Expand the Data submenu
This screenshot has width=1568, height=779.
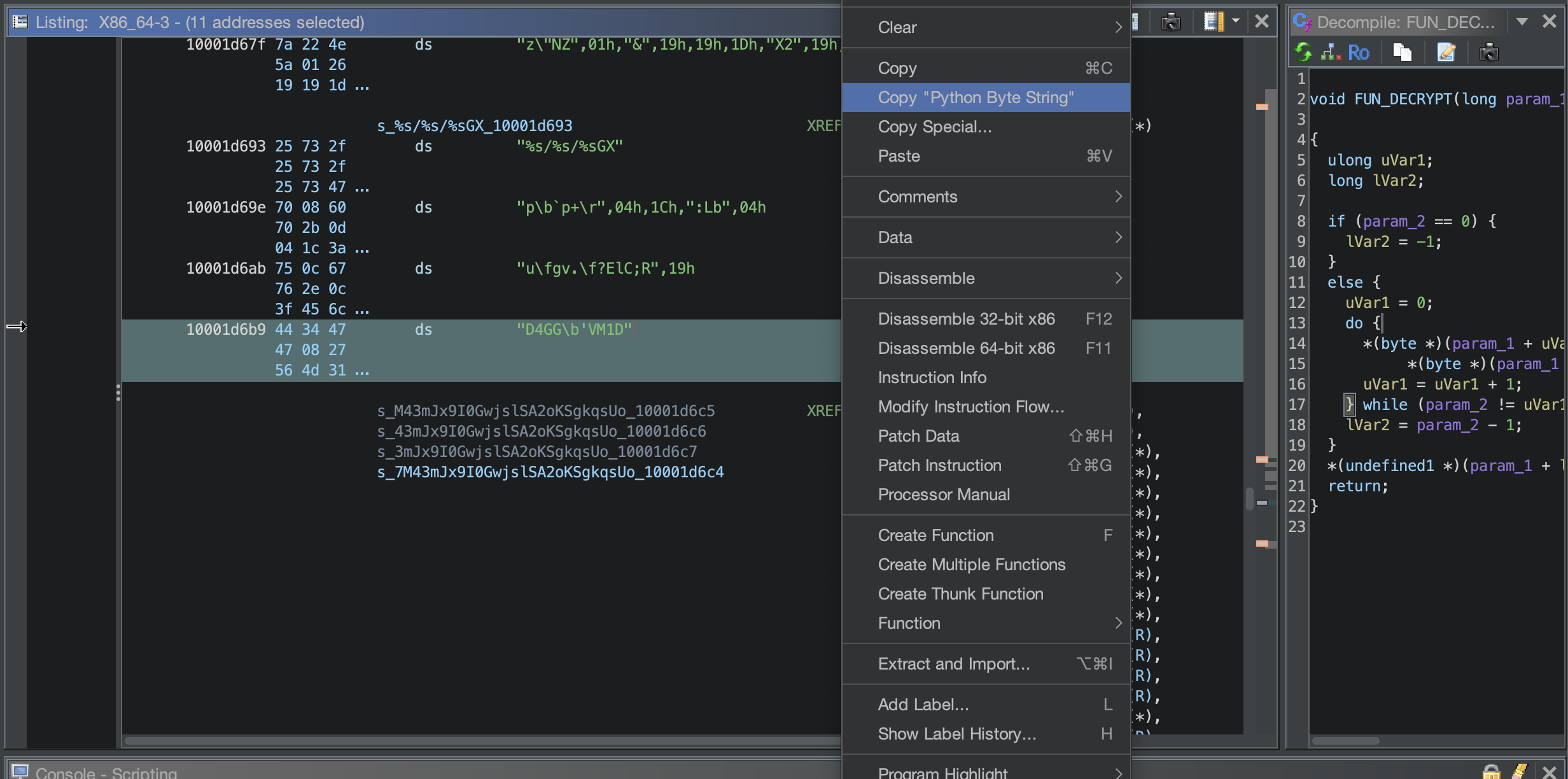click(x=986, y=237)
